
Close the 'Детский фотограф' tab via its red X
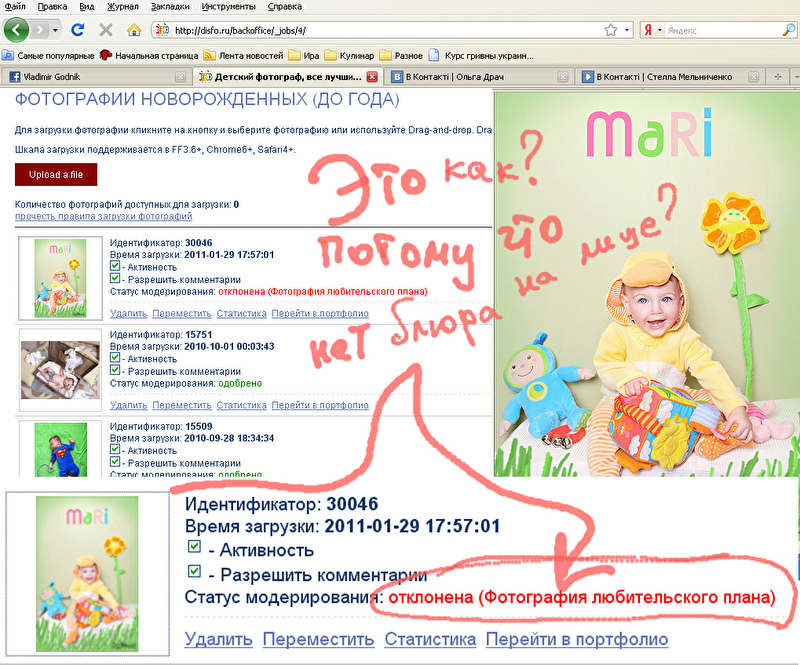372,76
